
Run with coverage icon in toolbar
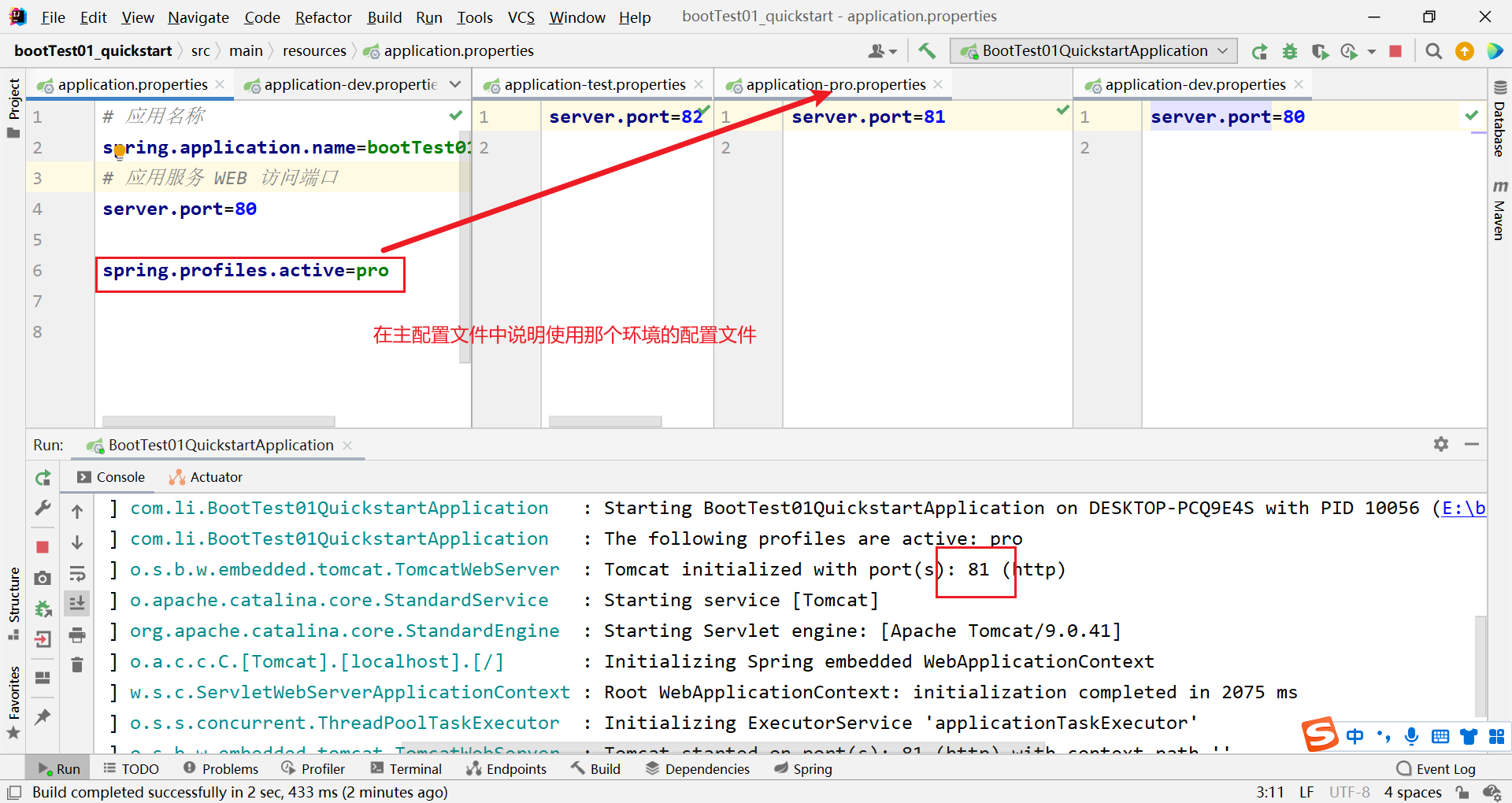[1320, 51]
